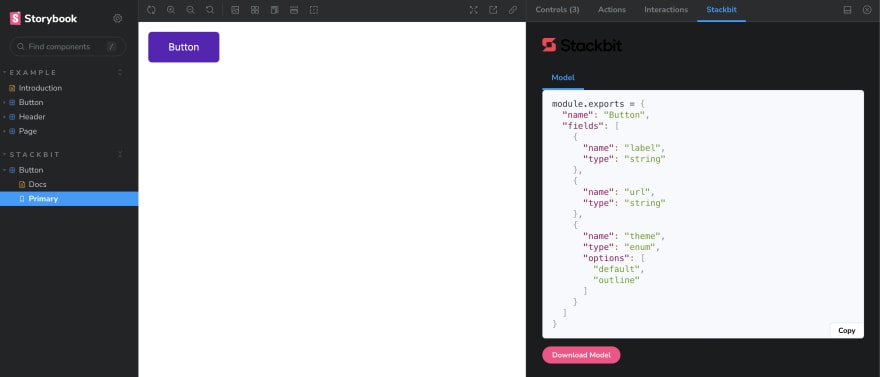This screenshot has width=880, height=377.
Task: Reset the preview zoom
Action: click(x=210, y=10)
